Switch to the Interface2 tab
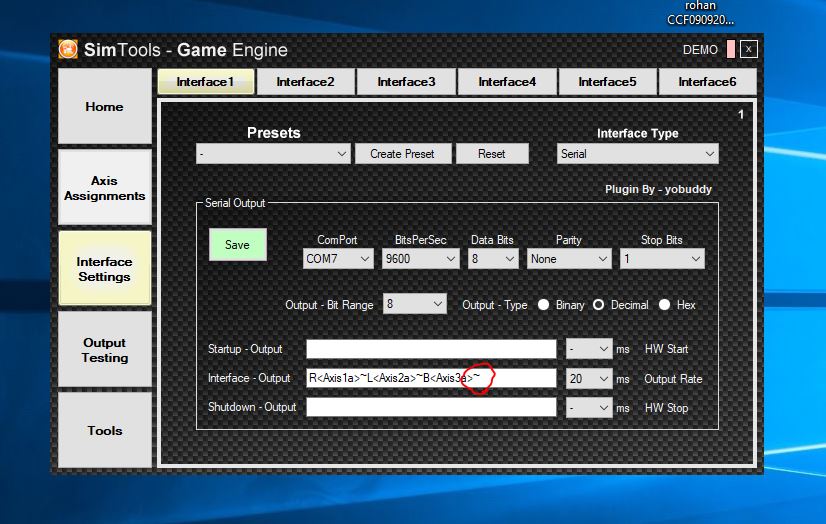Image resolution: width=826 pixels, height=524 pixels. click(x=306, y=82)
